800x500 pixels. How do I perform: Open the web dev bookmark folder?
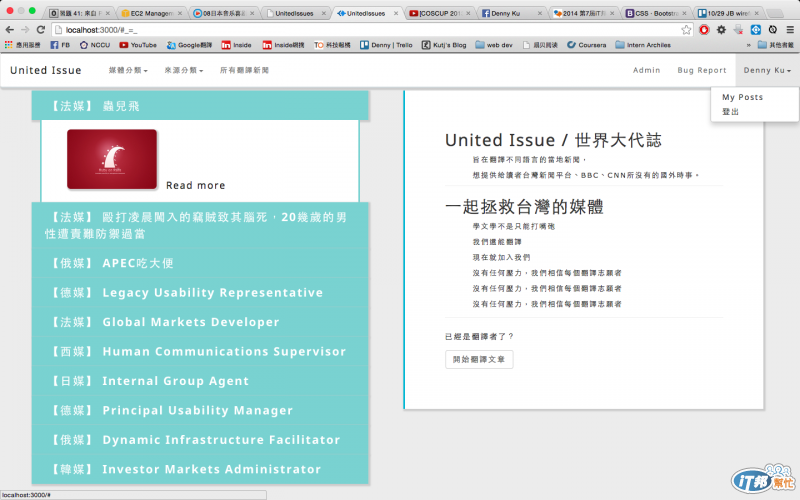click(494, 45)
